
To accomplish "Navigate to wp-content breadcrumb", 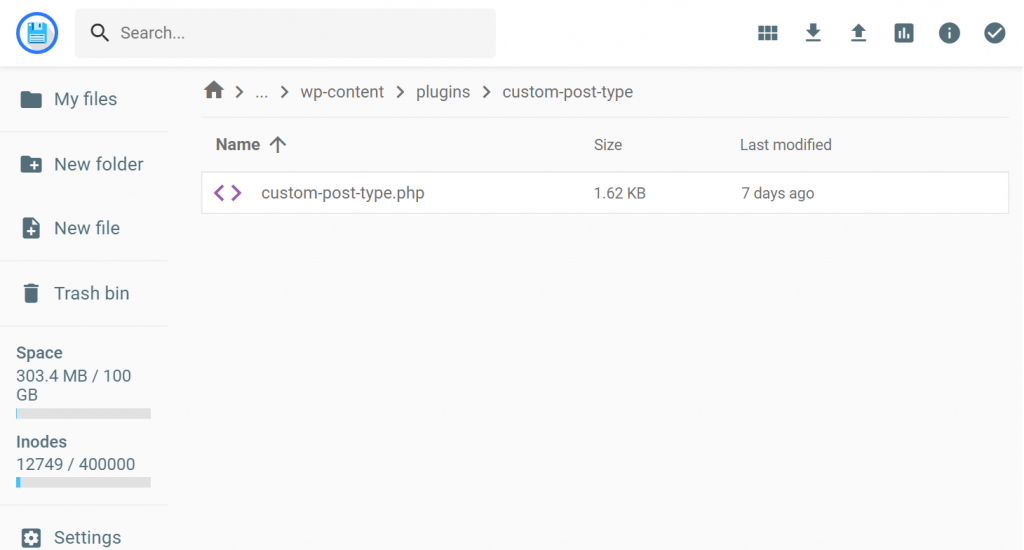I will tap(342, 92).
